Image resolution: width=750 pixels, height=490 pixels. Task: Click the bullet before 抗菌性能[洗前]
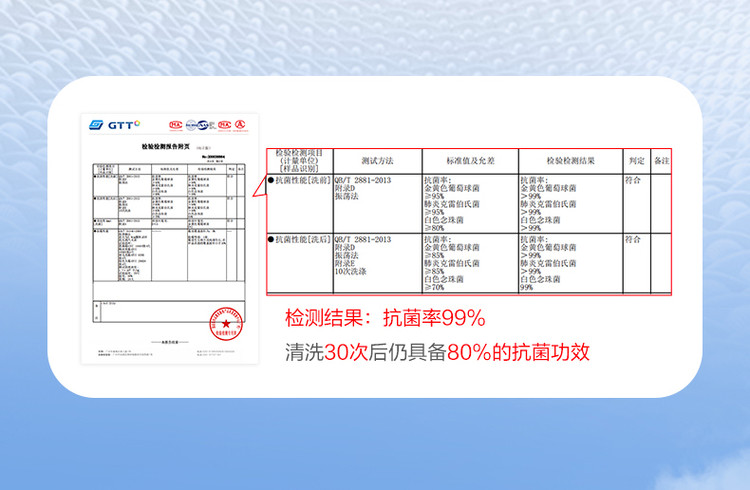point(270,181)
